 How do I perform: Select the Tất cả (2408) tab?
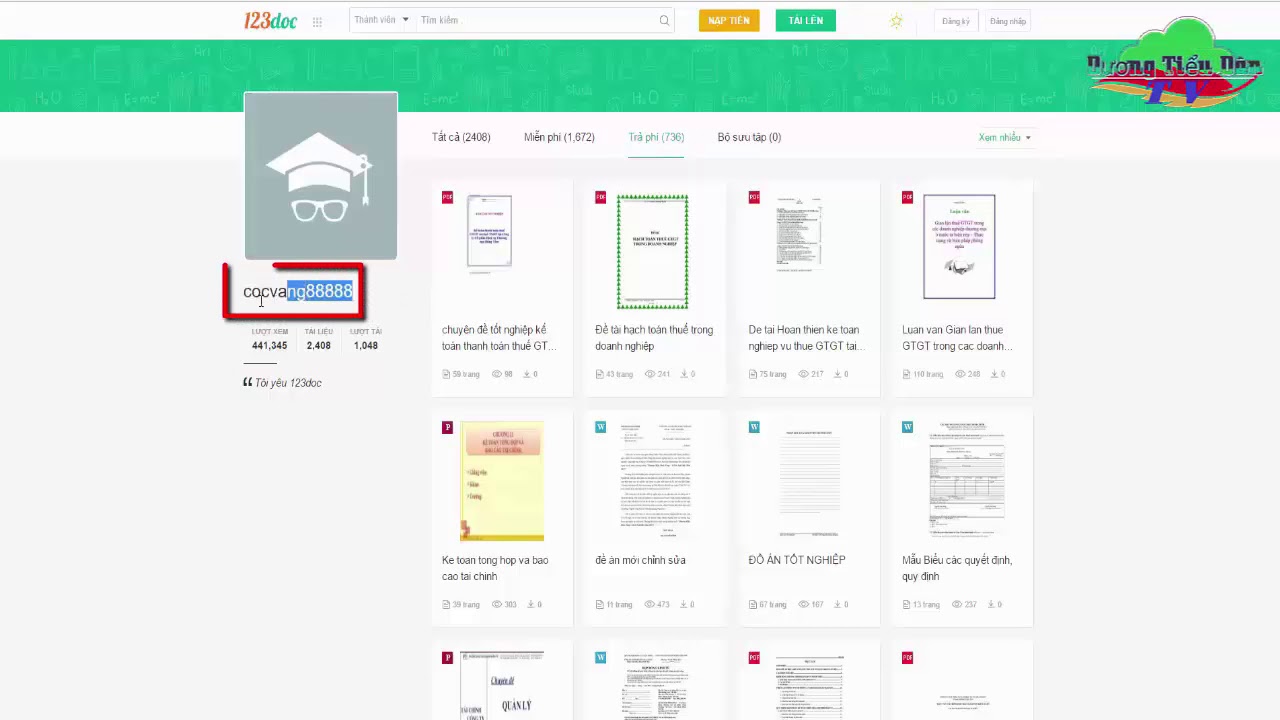(461, 137)
